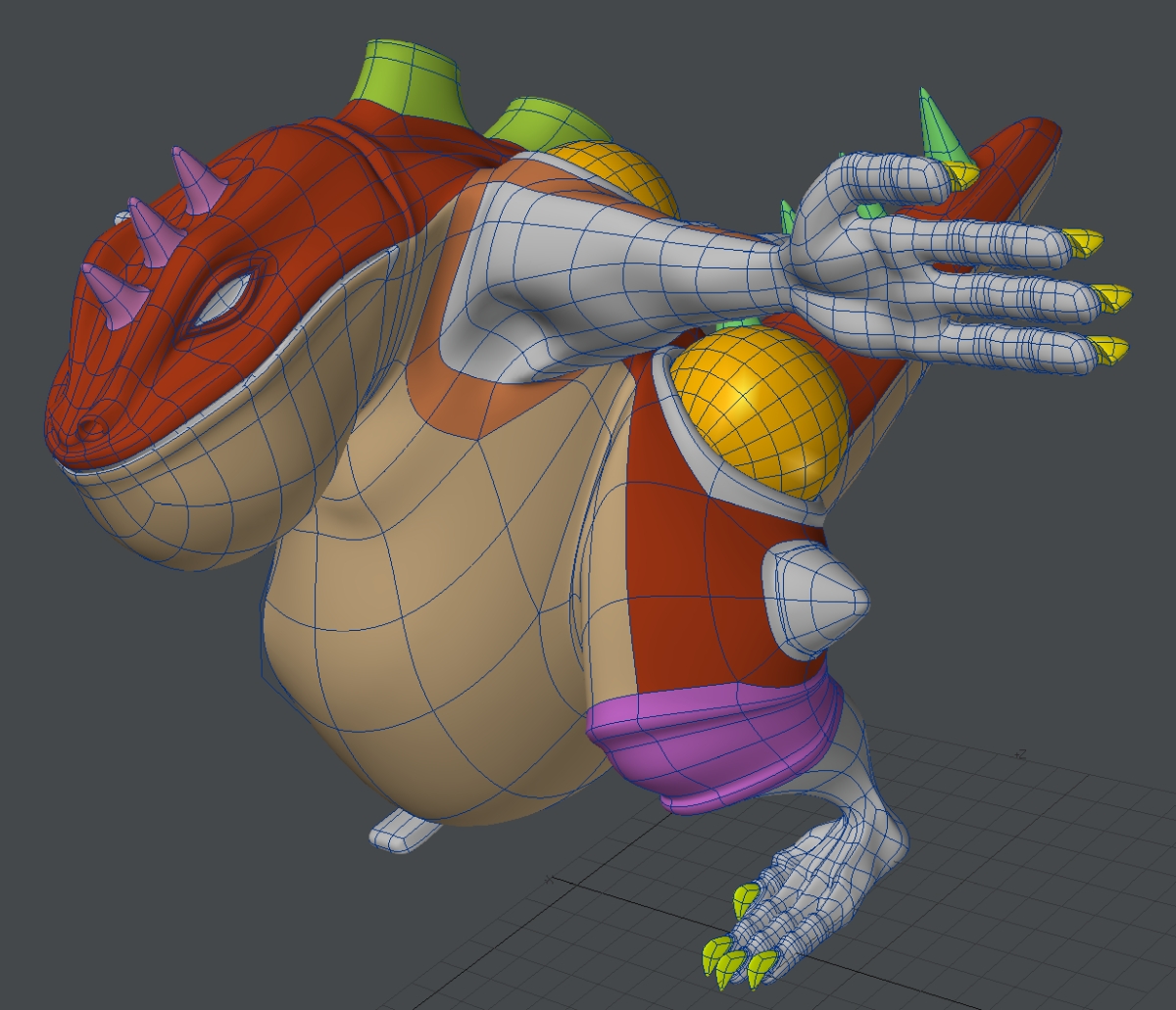Click the magenta band around the leg

pyautogui.click(x=715, y=745)
